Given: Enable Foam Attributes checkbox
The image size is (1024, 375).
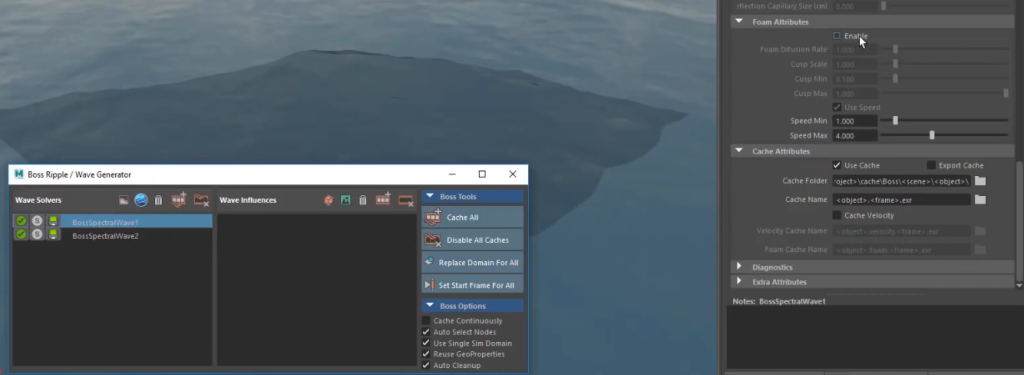Looking at the screenshot, I should click(x=837, y=36).
